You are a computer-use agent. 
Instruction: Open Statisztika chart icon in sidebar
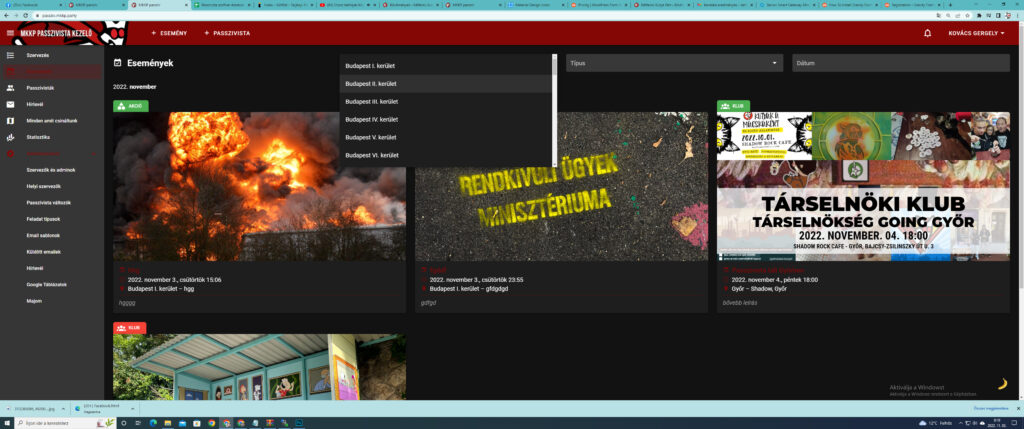(x=10, y=136)
